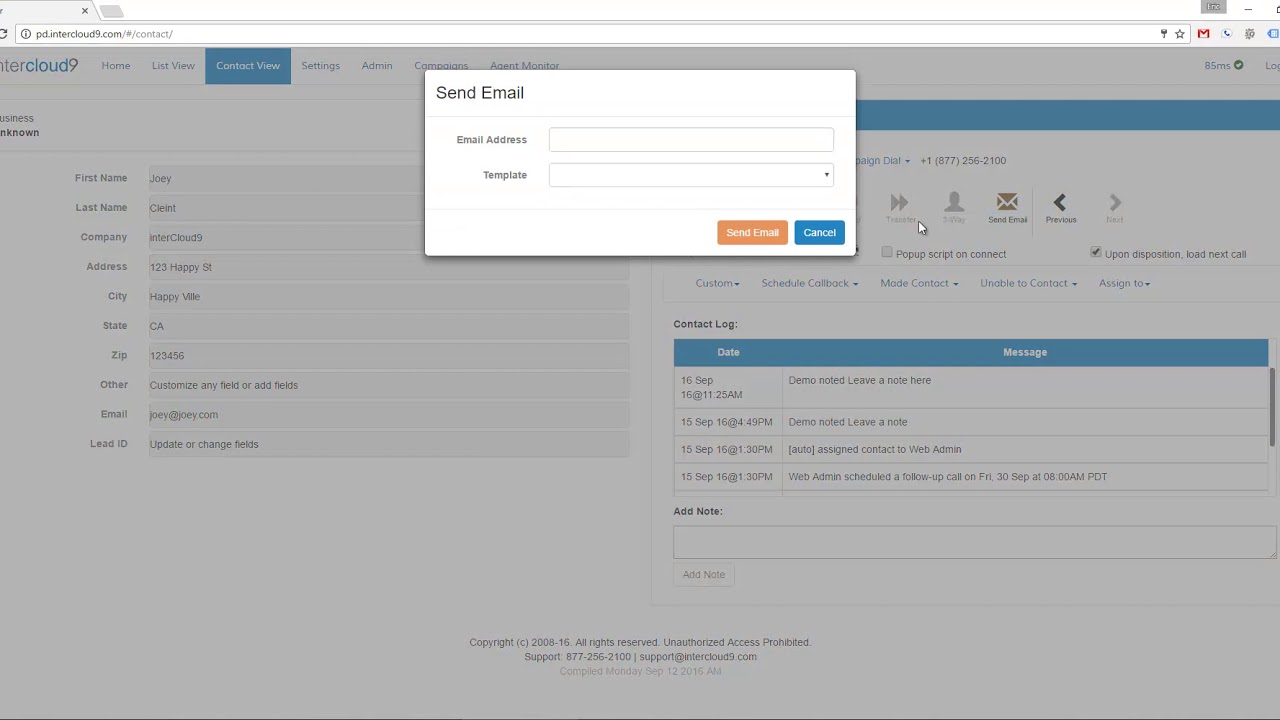Viewport: 1280px width, 720px height.
Task: Click the orange Send Email button
Action: pyautogui.click(x=752, y=232)
